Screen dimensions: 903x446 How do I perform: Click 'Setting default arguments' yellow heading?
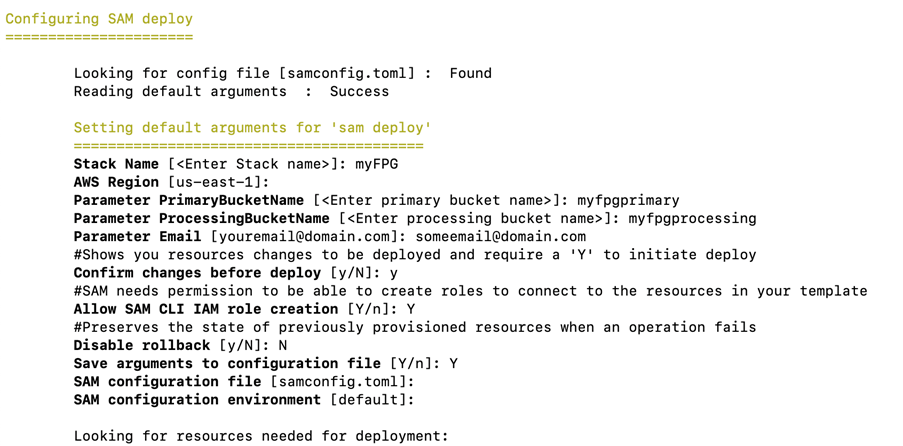[252, 127]
